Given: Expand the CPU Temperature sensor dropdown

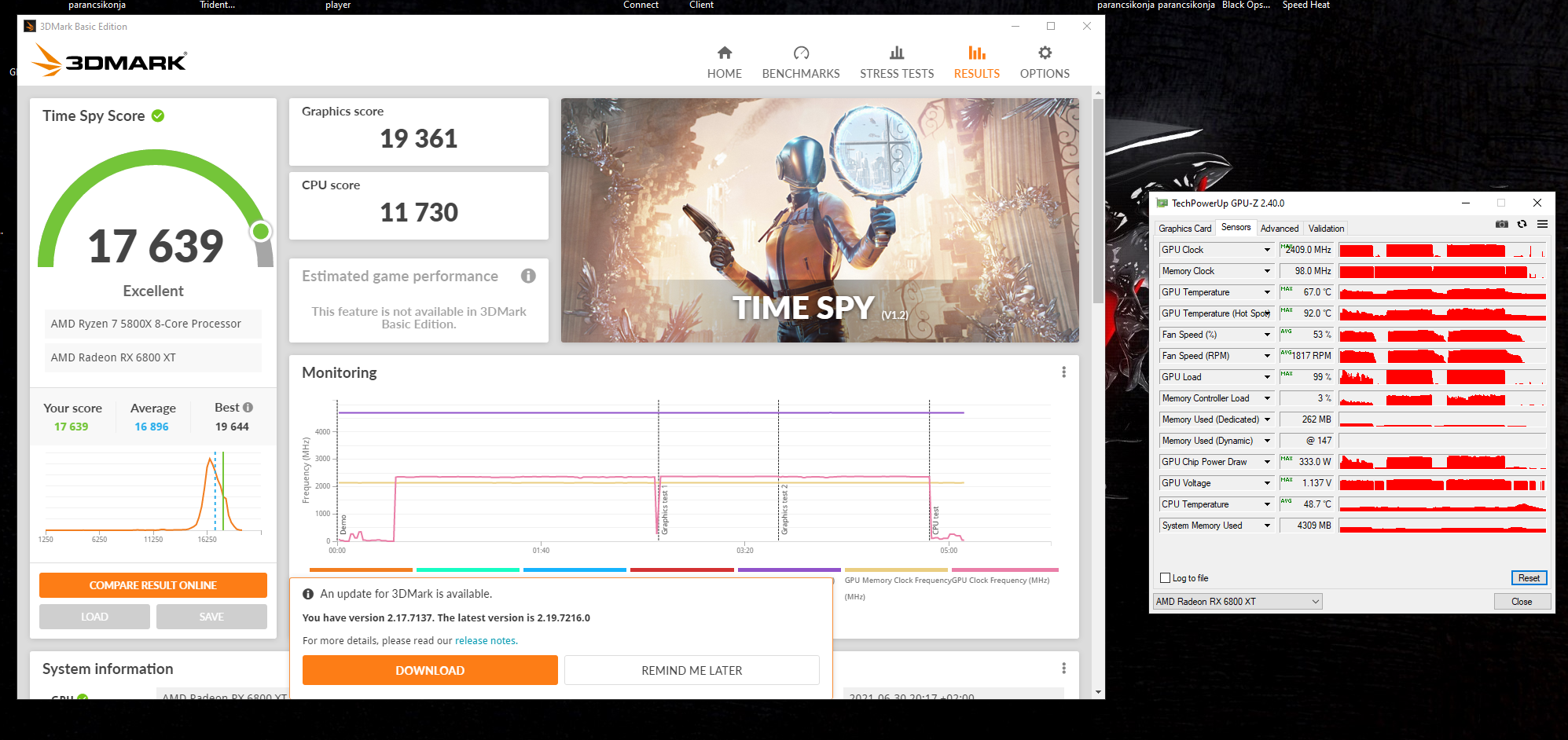Looking at the screenshot, I should (x=1267, y=504).
